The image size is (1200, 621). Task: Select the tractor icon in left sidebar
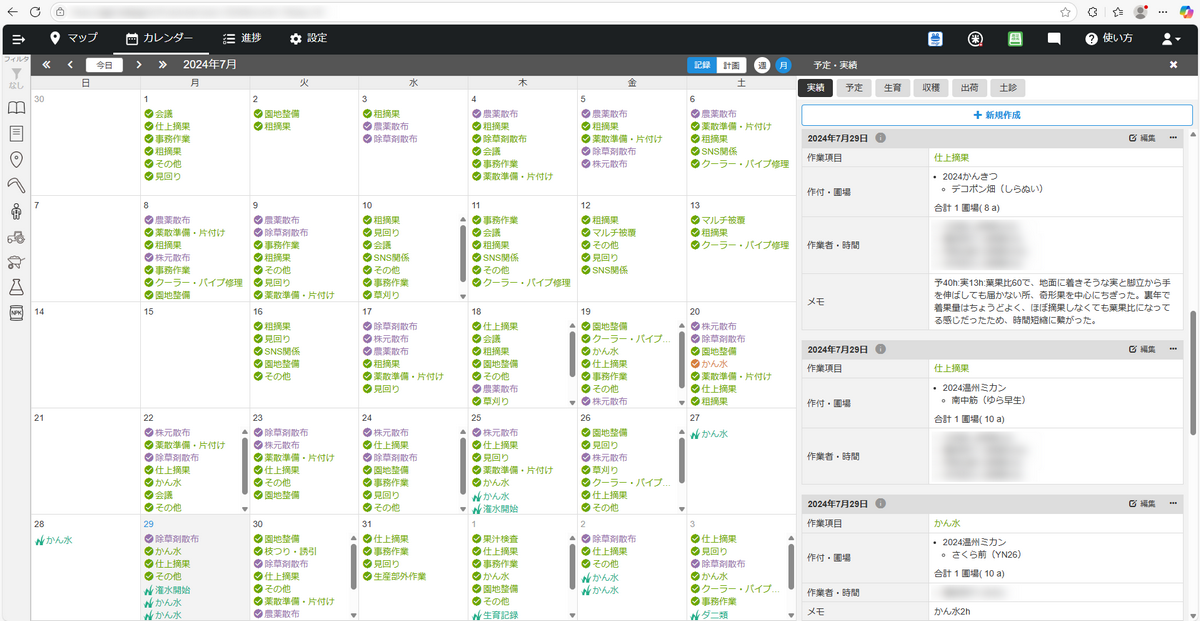(x=16, y=237)
